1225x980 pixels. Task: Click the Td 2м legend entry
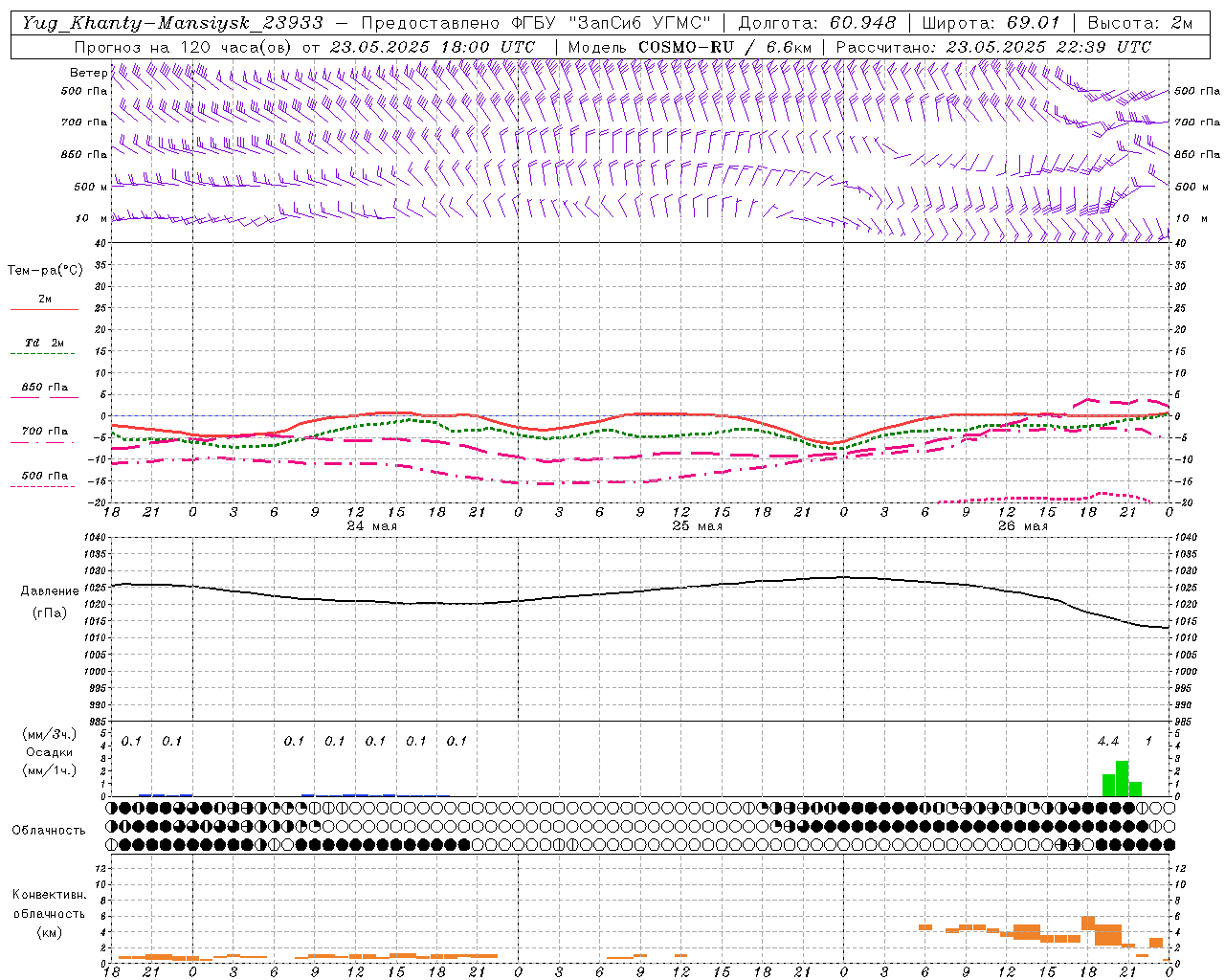pos(44,343)
